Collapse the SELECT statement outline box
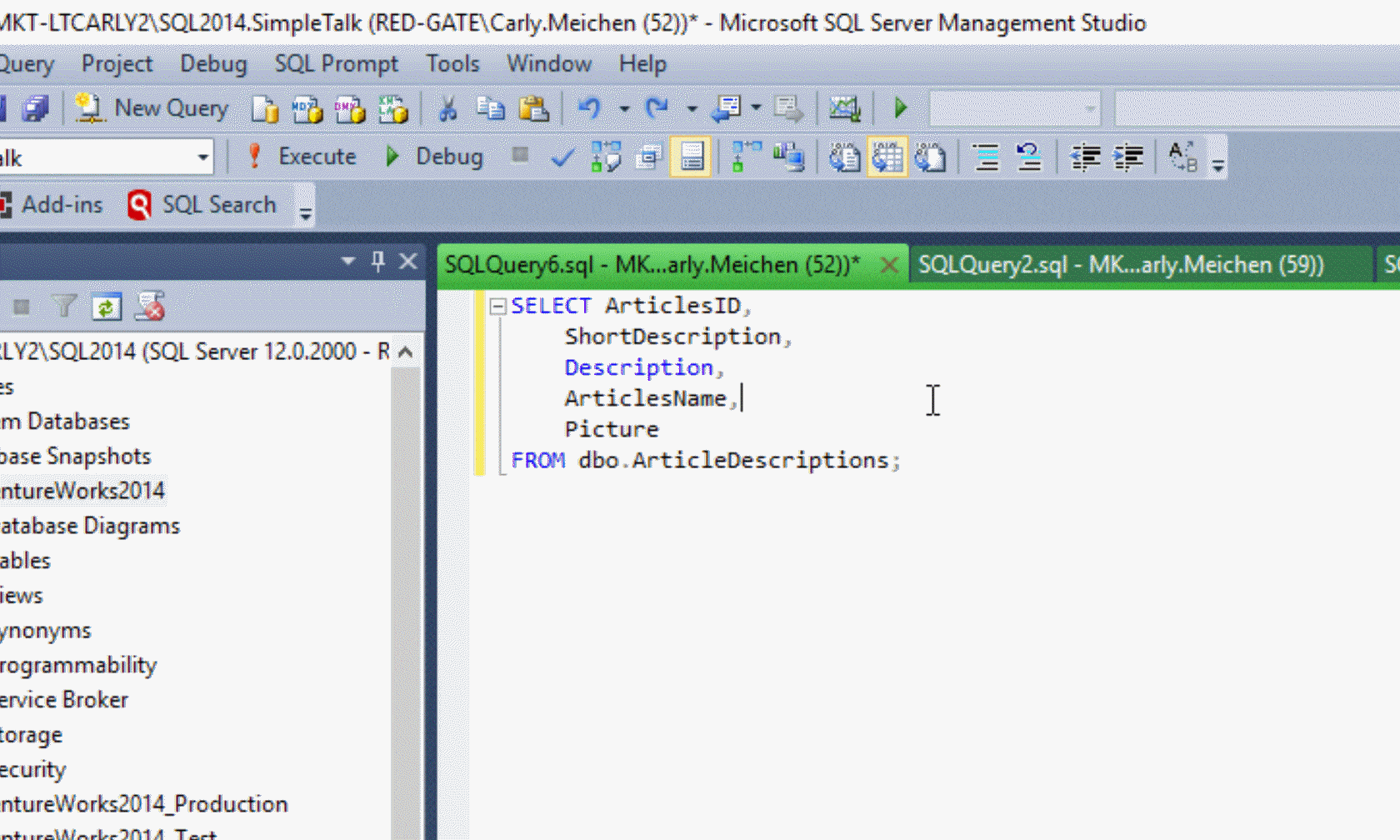 coord(497,306)
